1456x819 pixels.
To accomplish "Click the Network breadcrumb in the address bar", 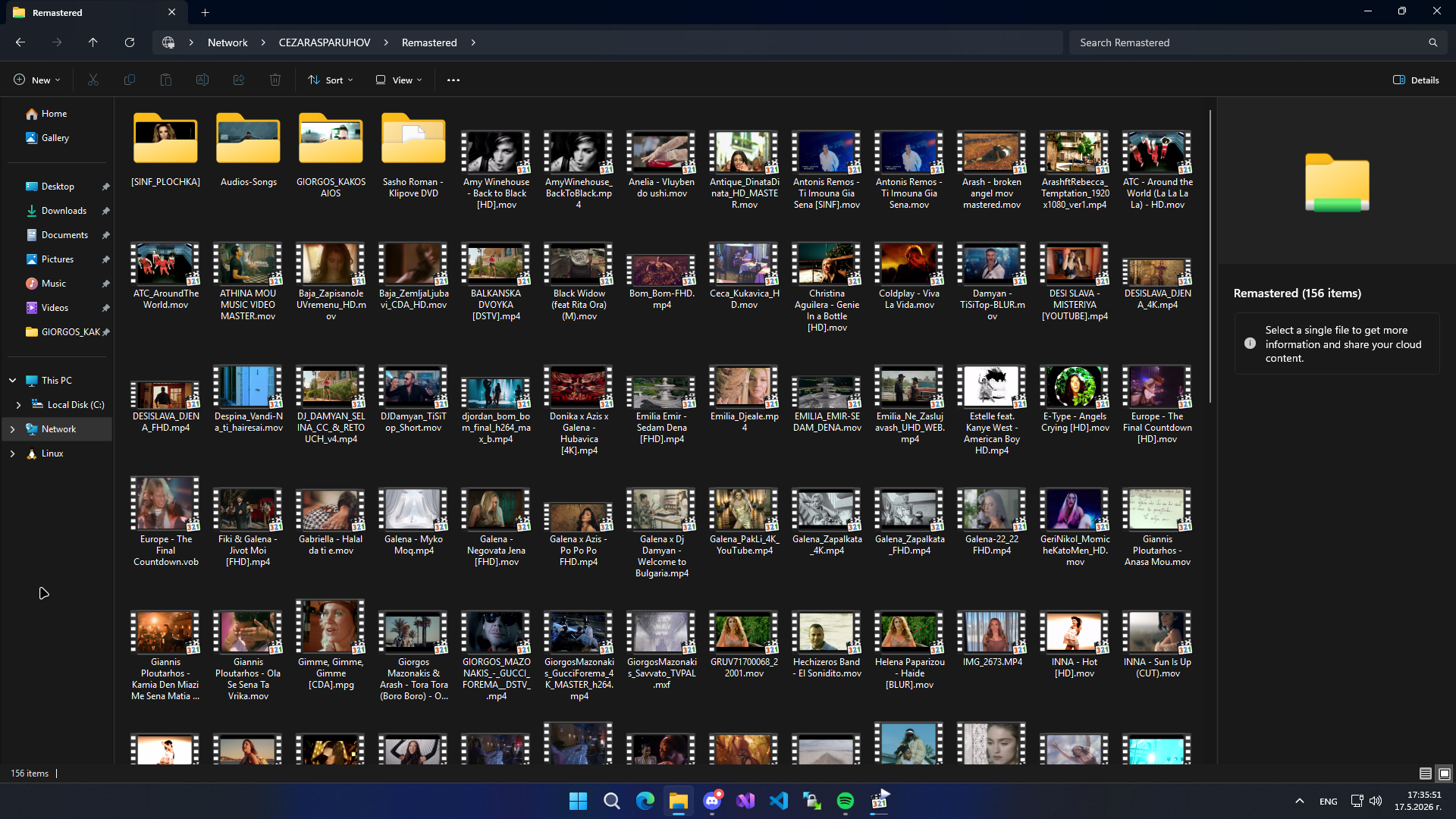I will point(227,42).
